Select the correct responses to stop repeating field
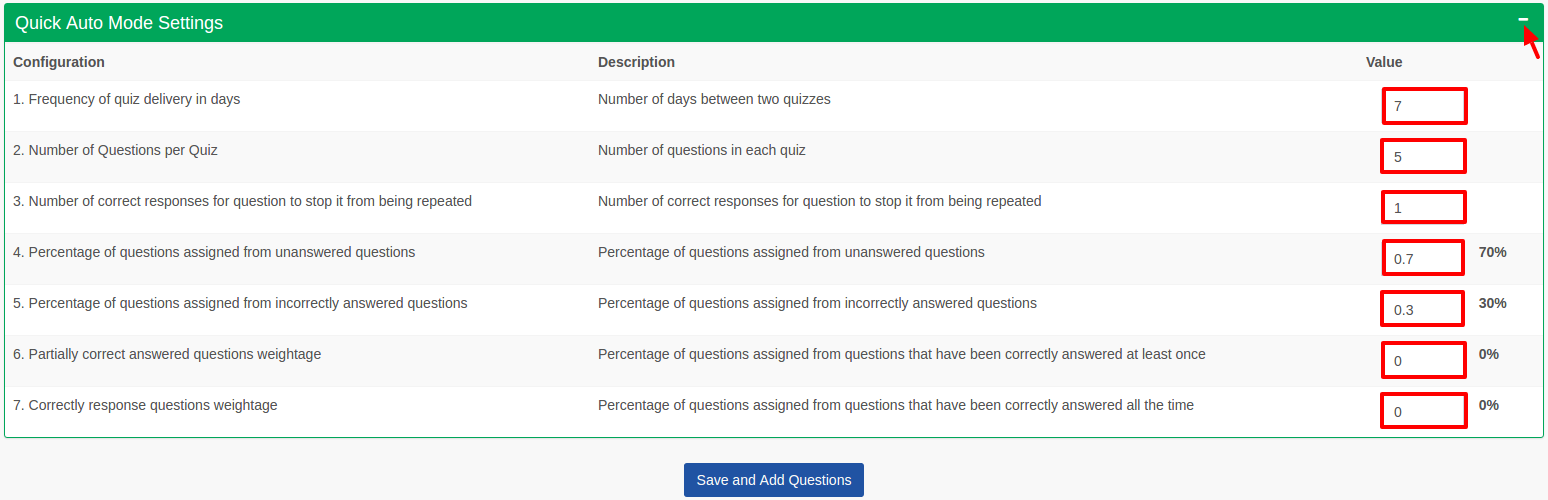 point(1424,208)
